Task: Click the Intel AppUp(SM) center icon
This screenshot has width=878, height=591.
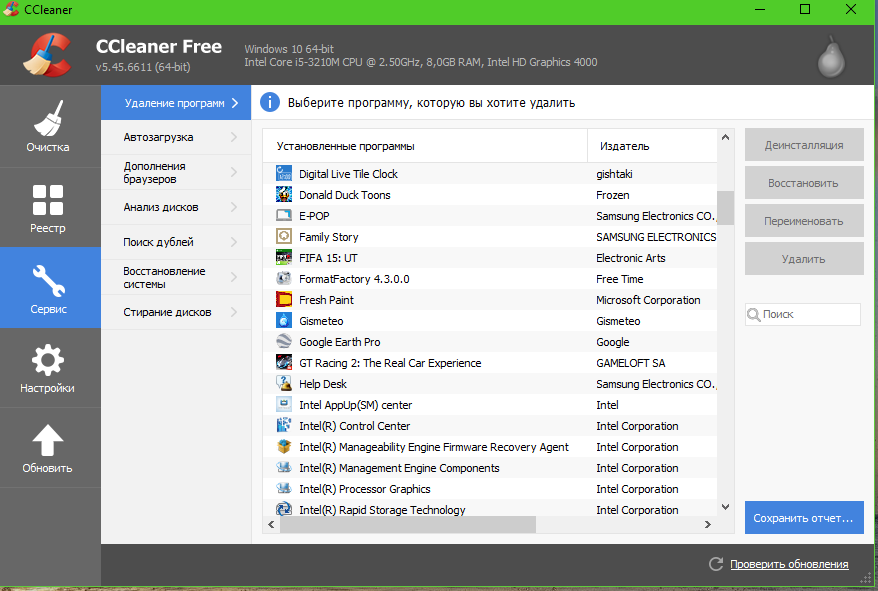Action: [x=284, y=404]
